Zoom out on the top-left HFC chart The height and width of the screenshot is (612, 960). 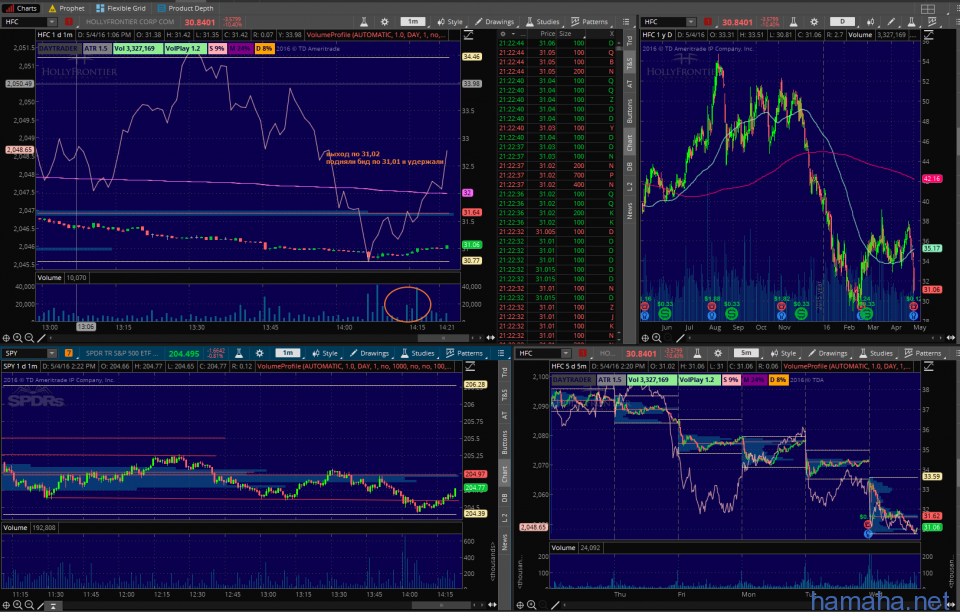click(29, 338)
